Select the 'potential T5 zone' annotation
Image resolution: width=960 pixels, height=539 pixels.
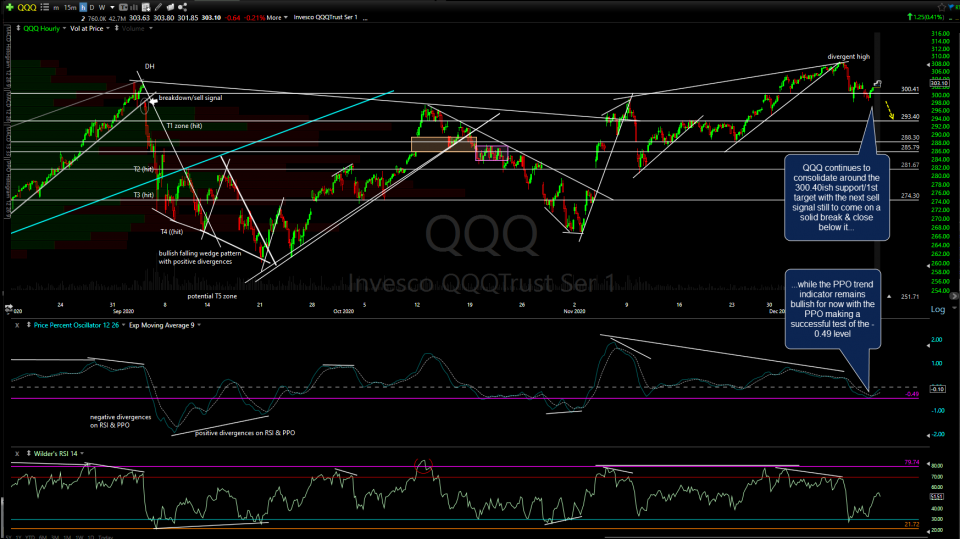pos(212,296)
